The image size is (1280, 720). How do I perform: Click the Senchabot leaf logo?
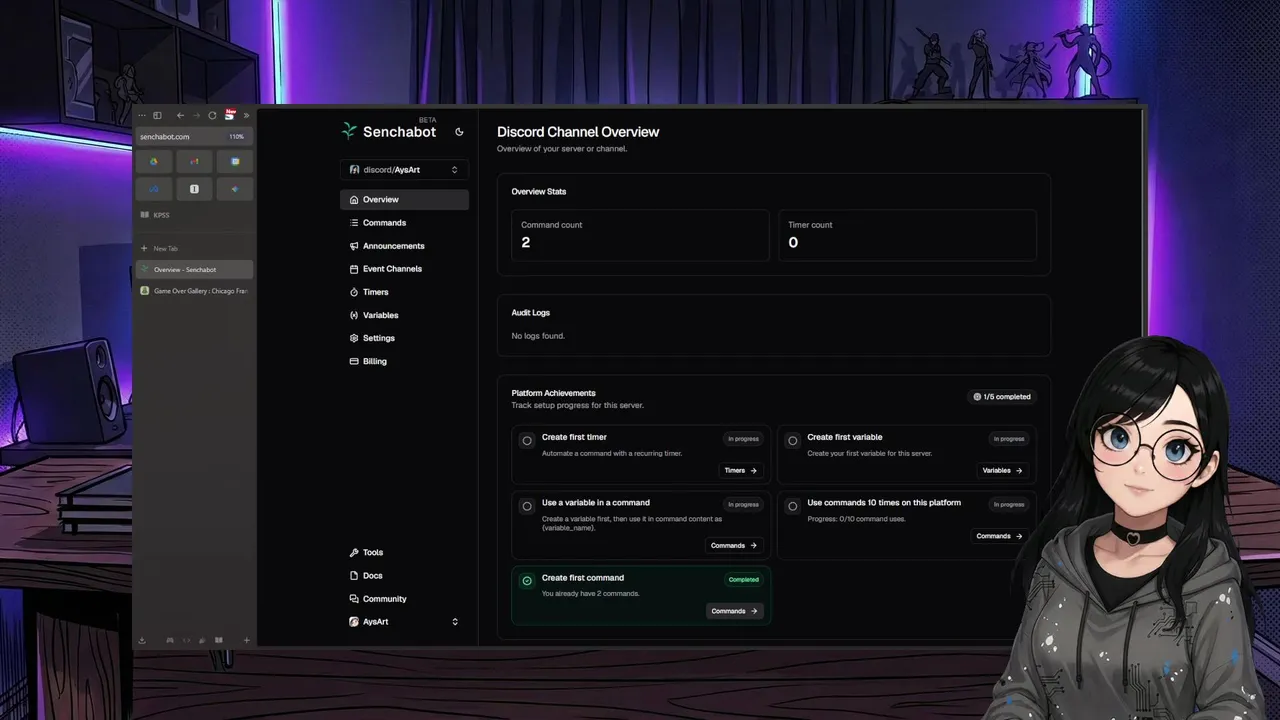(349, 131)
